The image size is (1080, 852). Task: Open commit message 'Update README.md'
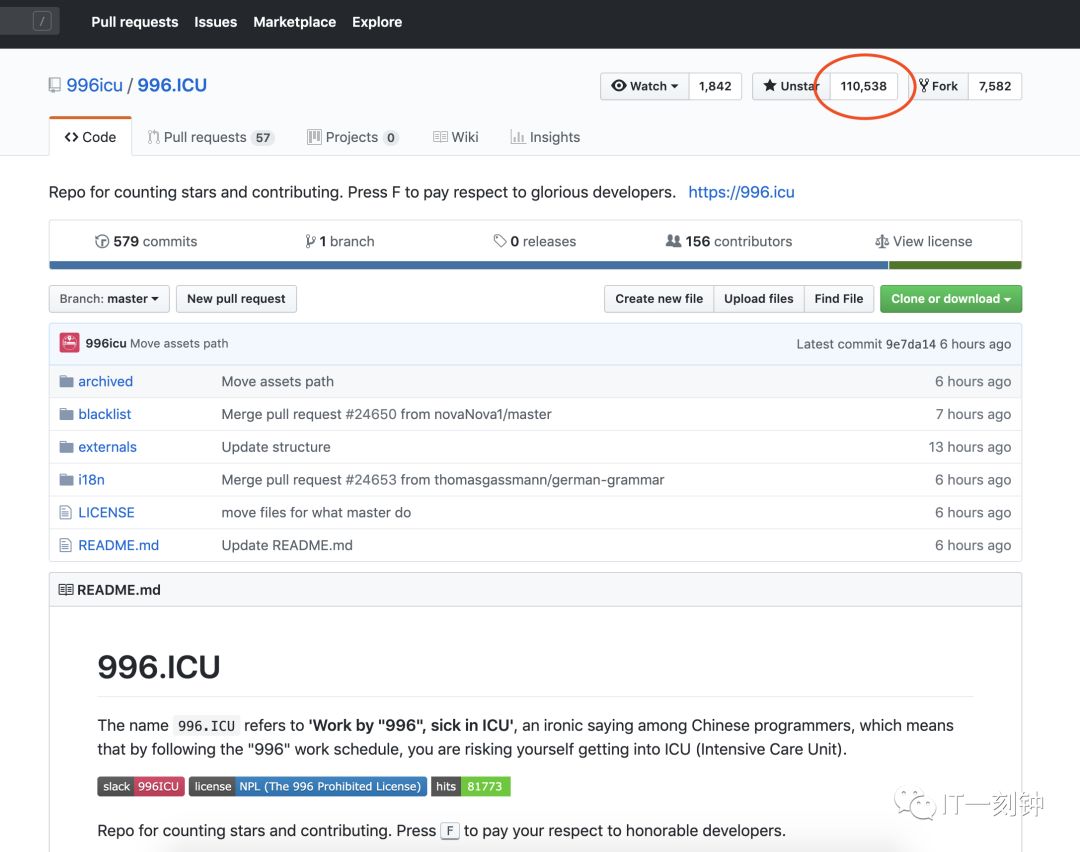coord(287,546)
